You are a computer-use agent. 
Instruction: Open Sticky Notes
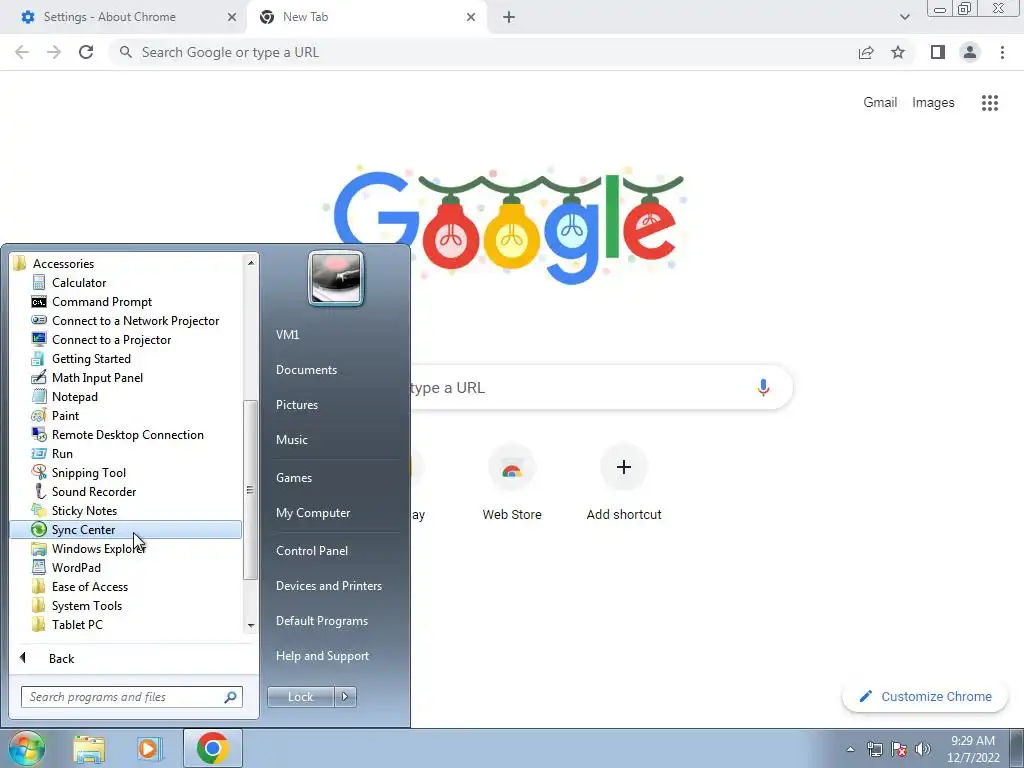84,510
